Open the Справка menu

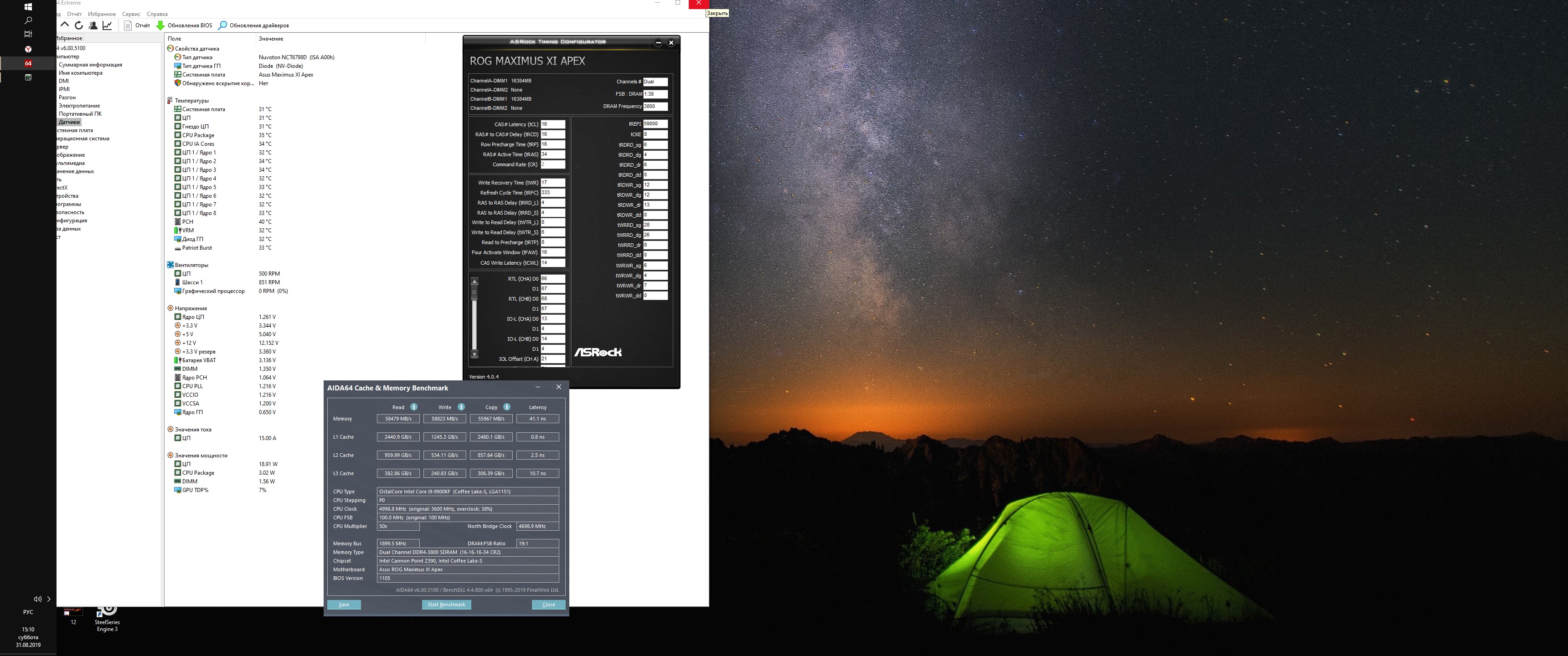pos(157,14)
